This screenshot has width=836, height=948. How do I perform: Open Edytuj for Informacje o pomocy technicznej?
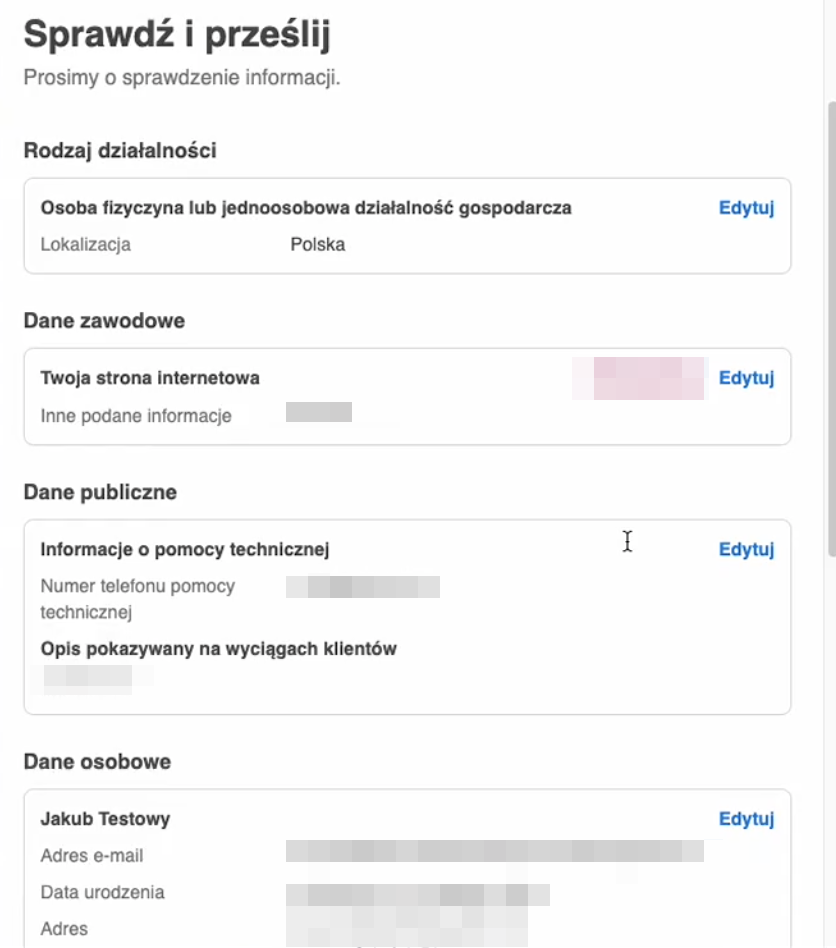(746, 549)
